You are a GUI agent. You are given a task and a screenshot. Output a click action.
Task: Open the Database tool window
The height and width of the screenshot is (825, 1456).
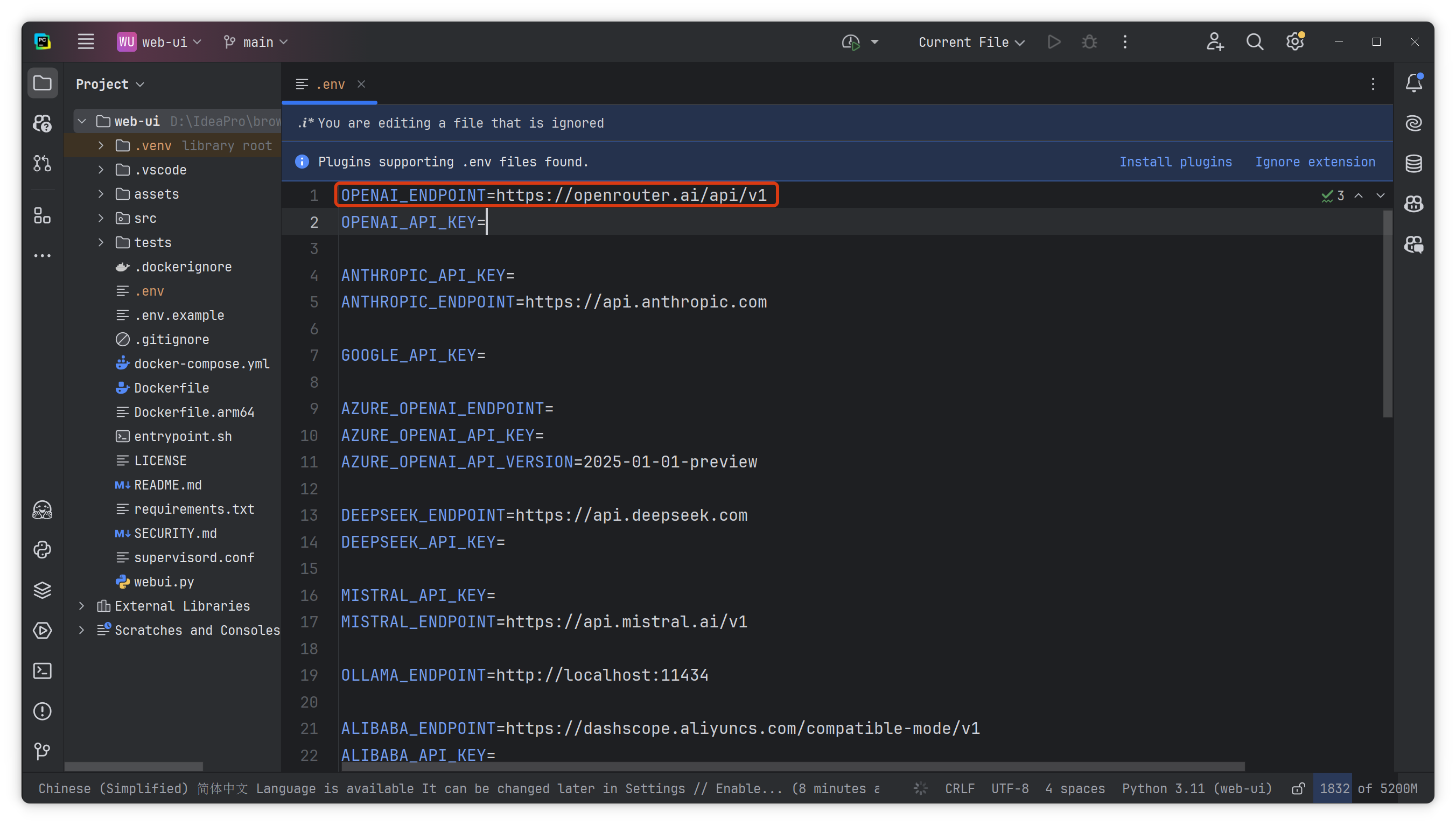(x=1413, y=164)
